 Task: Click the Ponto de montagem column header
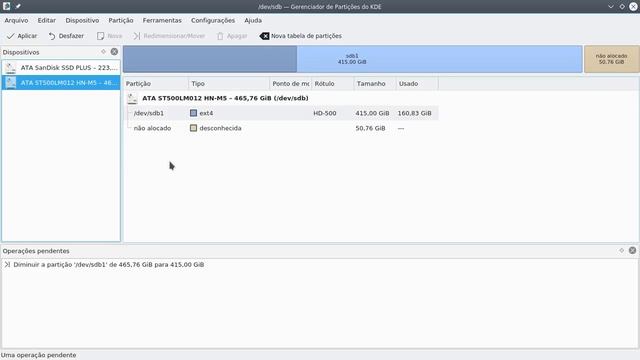[291, 84]
